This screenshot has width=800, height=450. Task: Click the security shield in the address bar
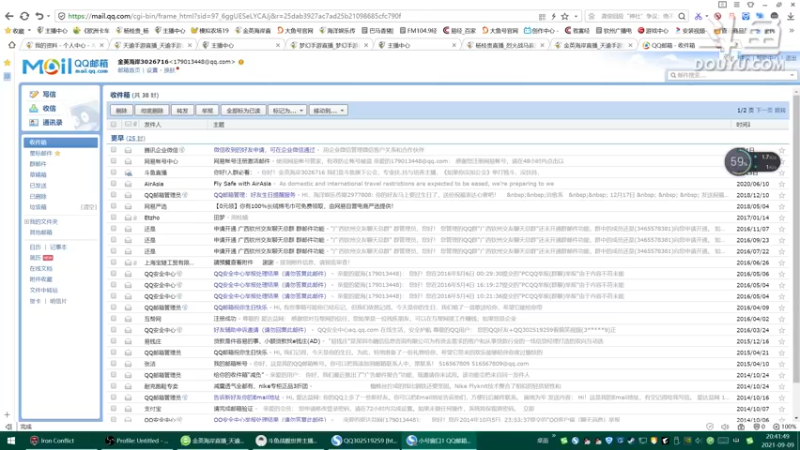[x=62, y=16]
